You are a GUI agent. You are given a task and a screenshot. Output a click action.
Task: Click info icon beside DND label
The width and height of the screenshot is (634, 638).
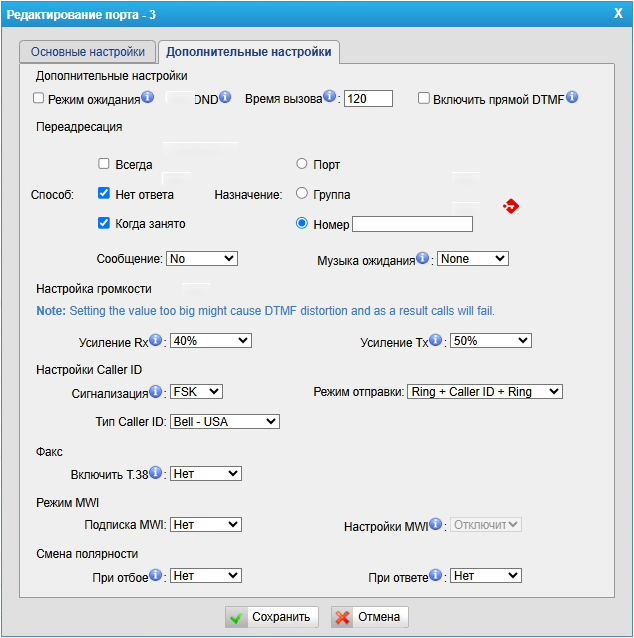click(x=225, y=97)
